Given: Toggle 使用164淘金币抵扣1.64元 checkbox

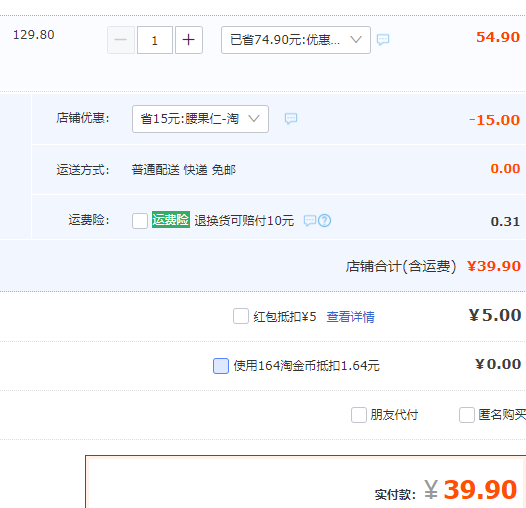Looking at the screenshot, I should pos(221,366).
